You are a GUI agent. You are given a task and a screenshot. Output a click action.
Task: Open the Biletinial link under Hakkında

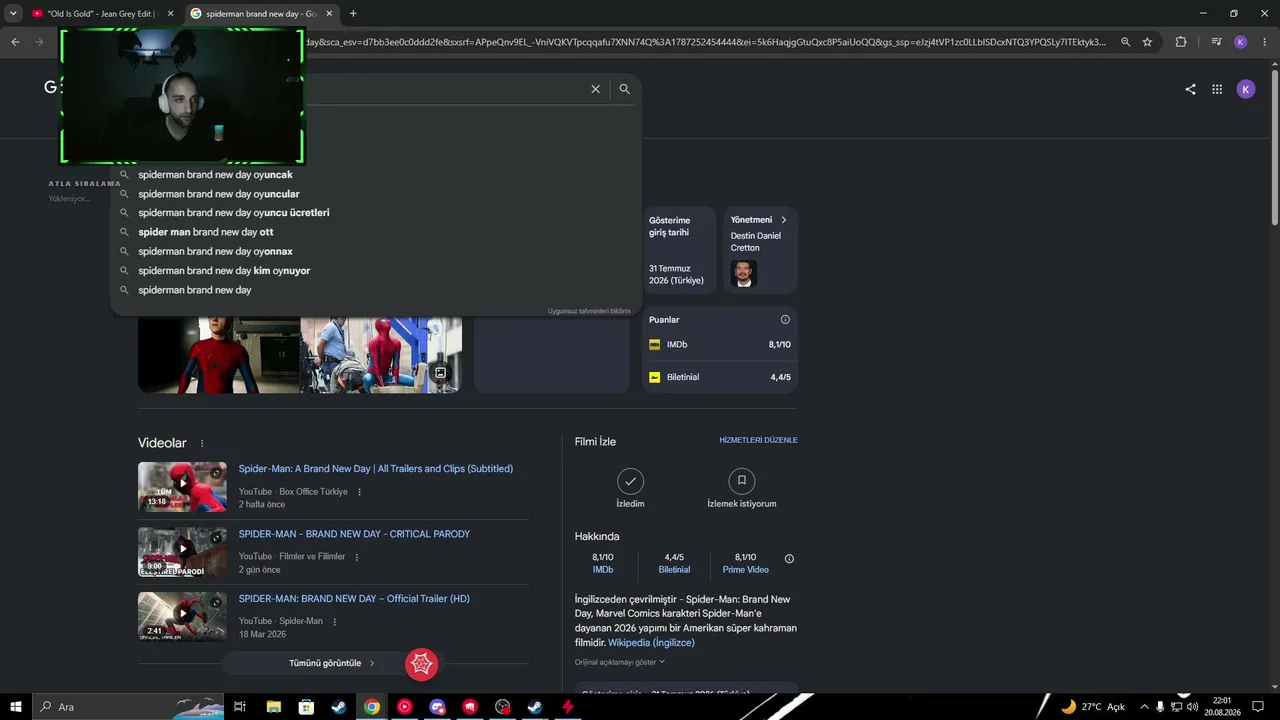pos(674,570)
